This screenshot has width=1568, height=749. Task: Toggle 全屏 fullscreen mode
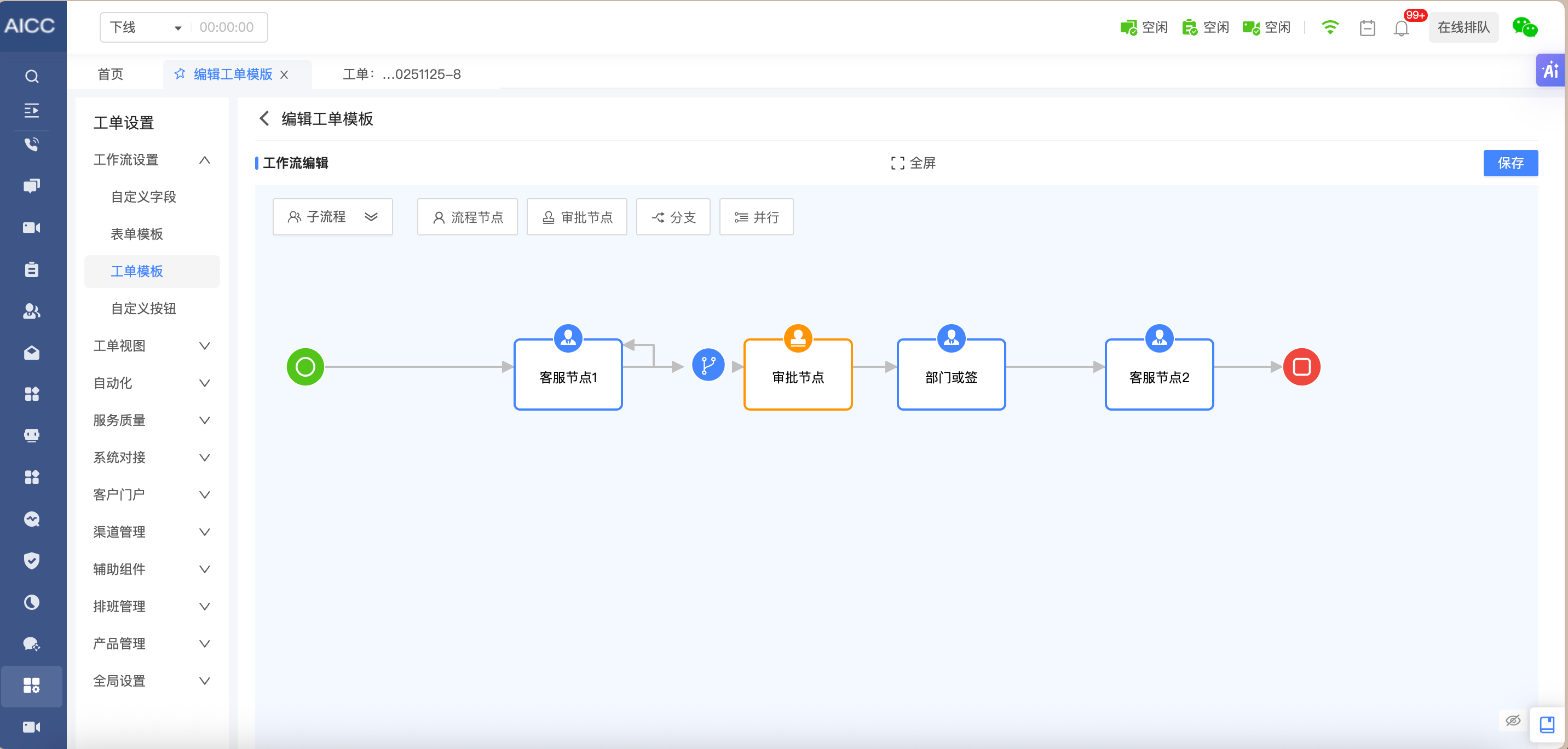click(x=913, y=163)
